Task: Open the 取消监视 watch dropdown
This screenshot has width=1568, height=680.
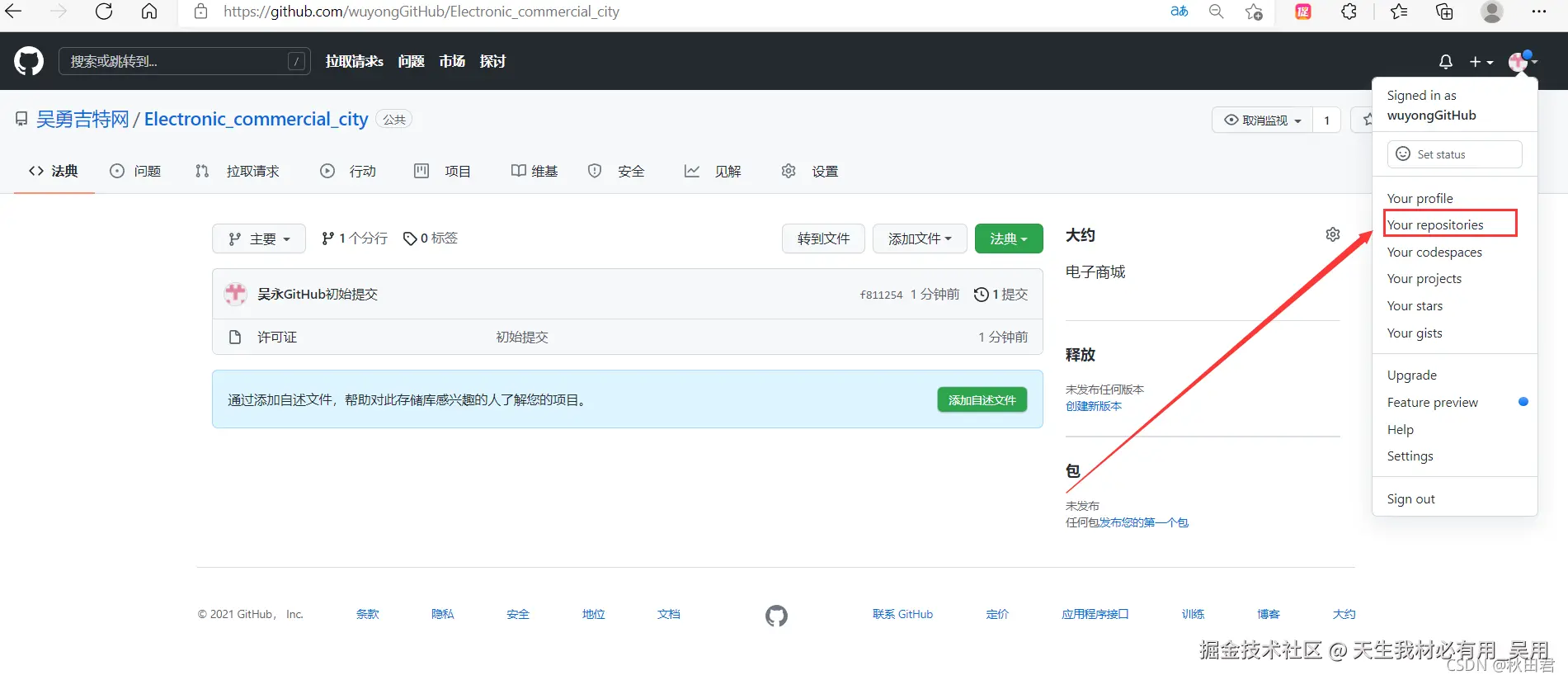Action: point(1262,120)
